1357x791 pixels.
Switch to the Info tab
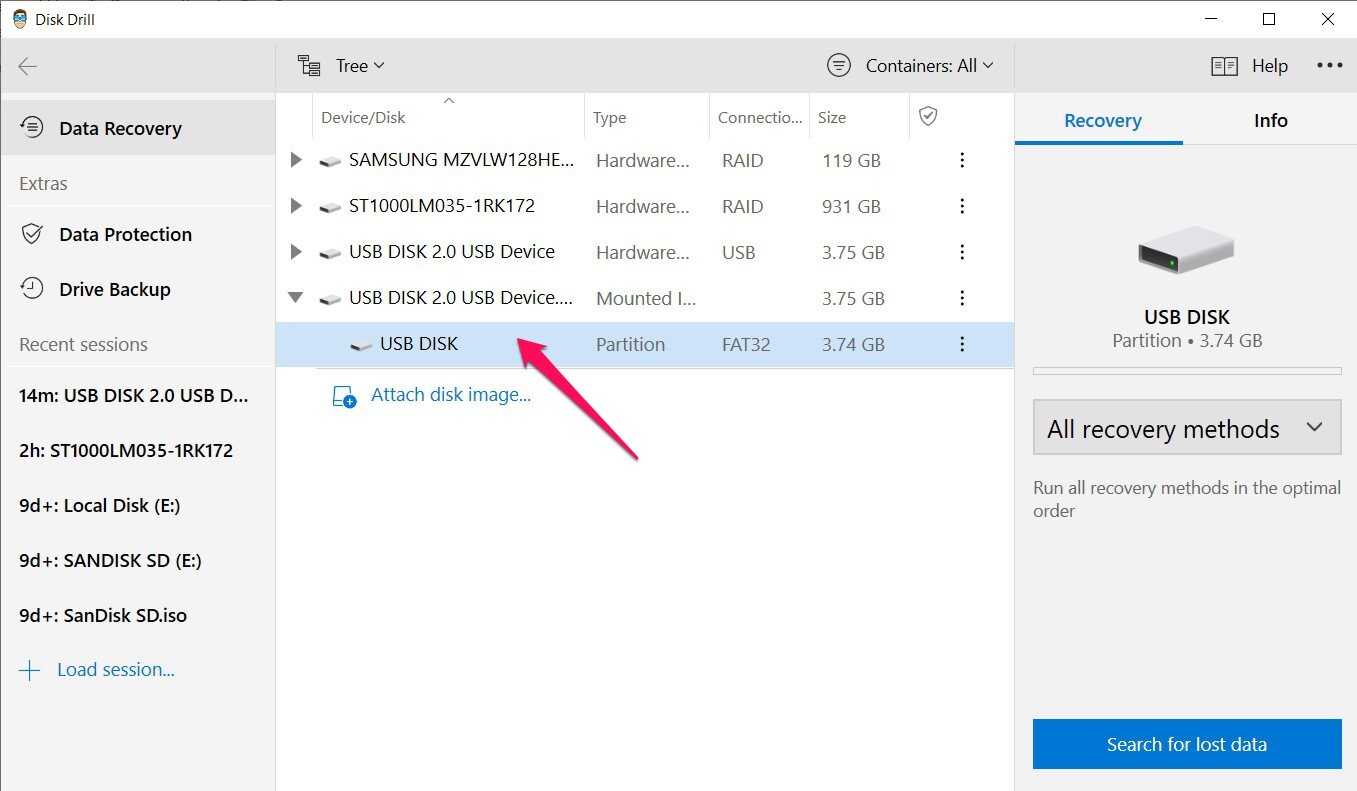pyautogui.click(x=1269, y=120)
